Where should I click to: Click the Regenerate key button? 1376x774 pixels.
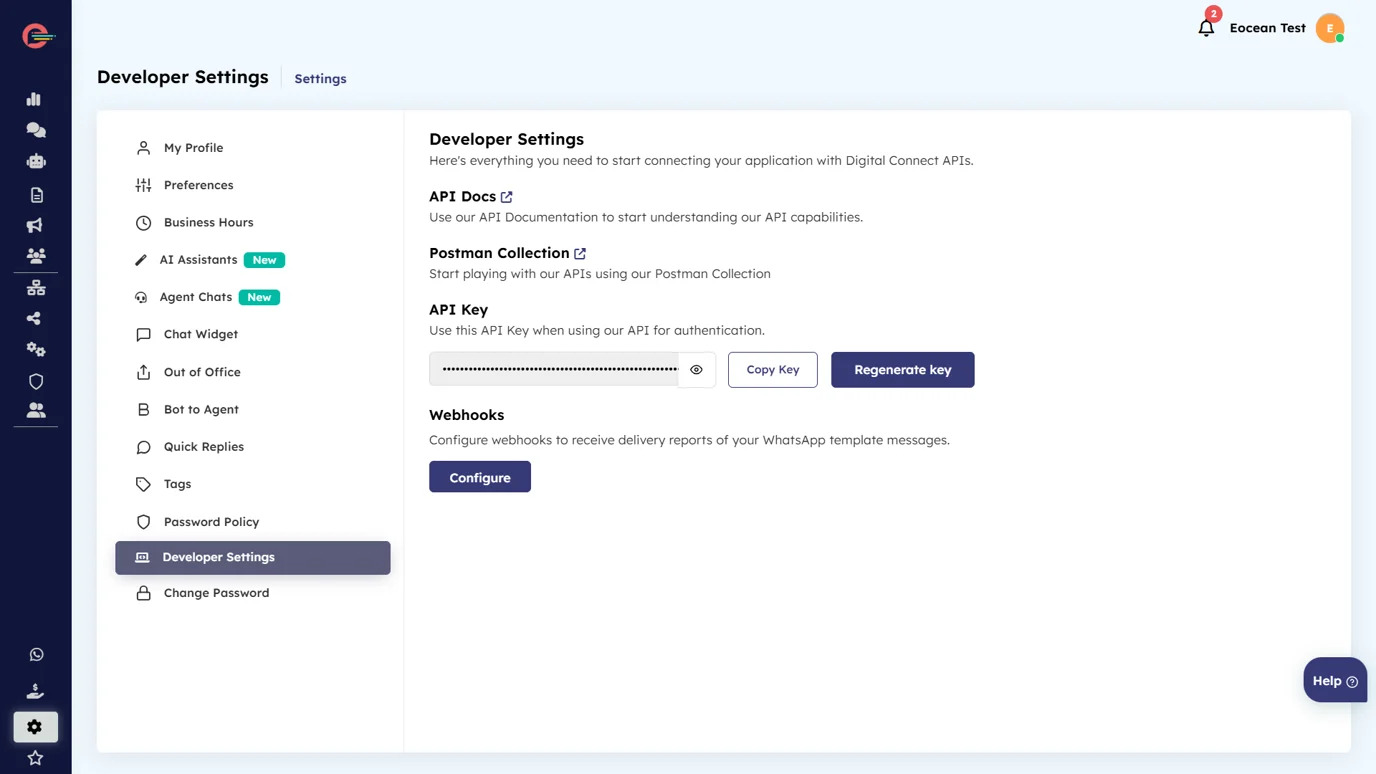click(902, 370)
